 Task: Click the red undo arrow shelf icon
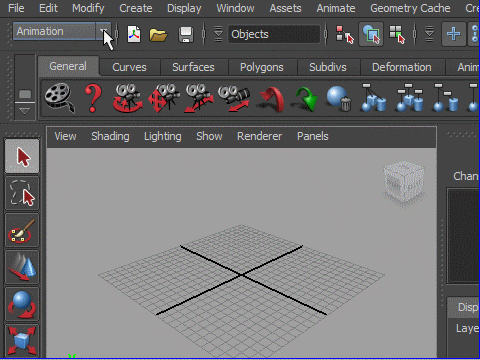[x=271, y=99]
